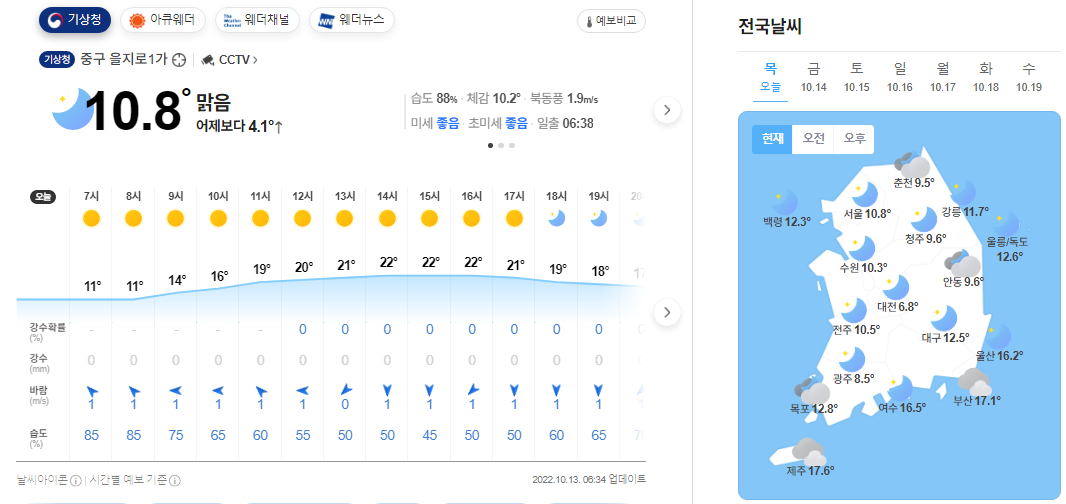
Task: Open the 예보비교 button
Action: 611,21
